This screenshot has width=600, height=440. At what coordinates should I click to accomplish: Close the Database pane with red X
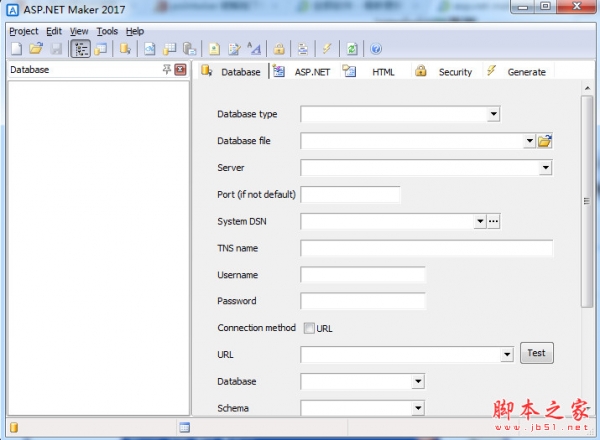(x=180, y=70)
